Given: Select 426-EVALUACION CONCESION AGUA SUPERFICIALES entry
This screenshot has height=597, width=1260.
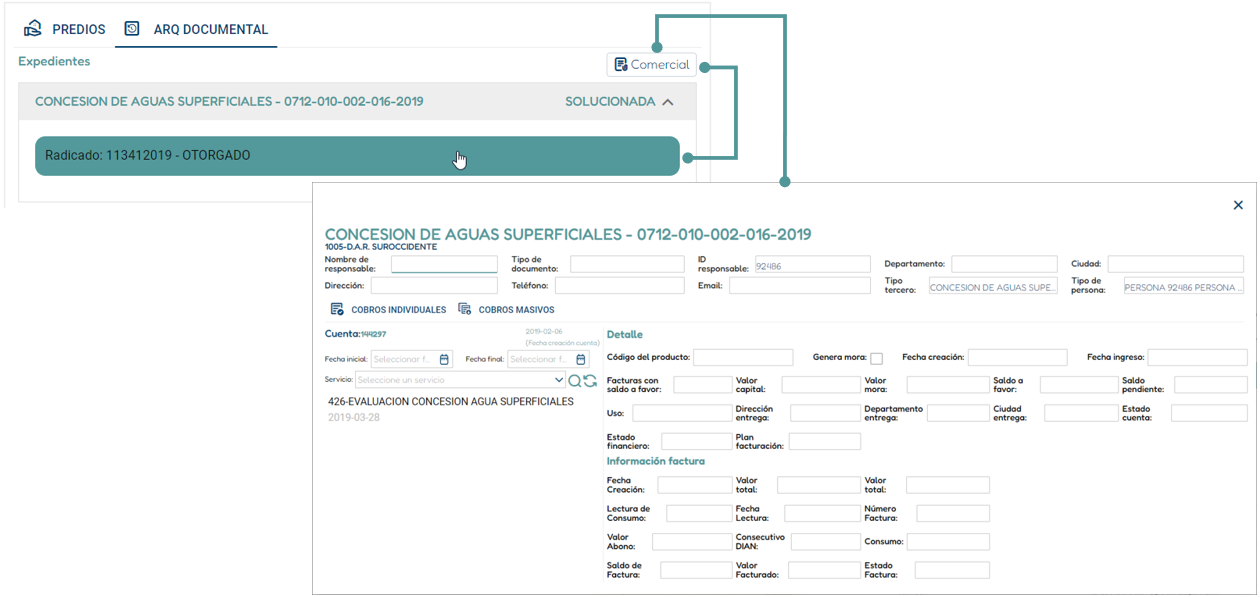Looking at the screenshot, I should point(451,401).
